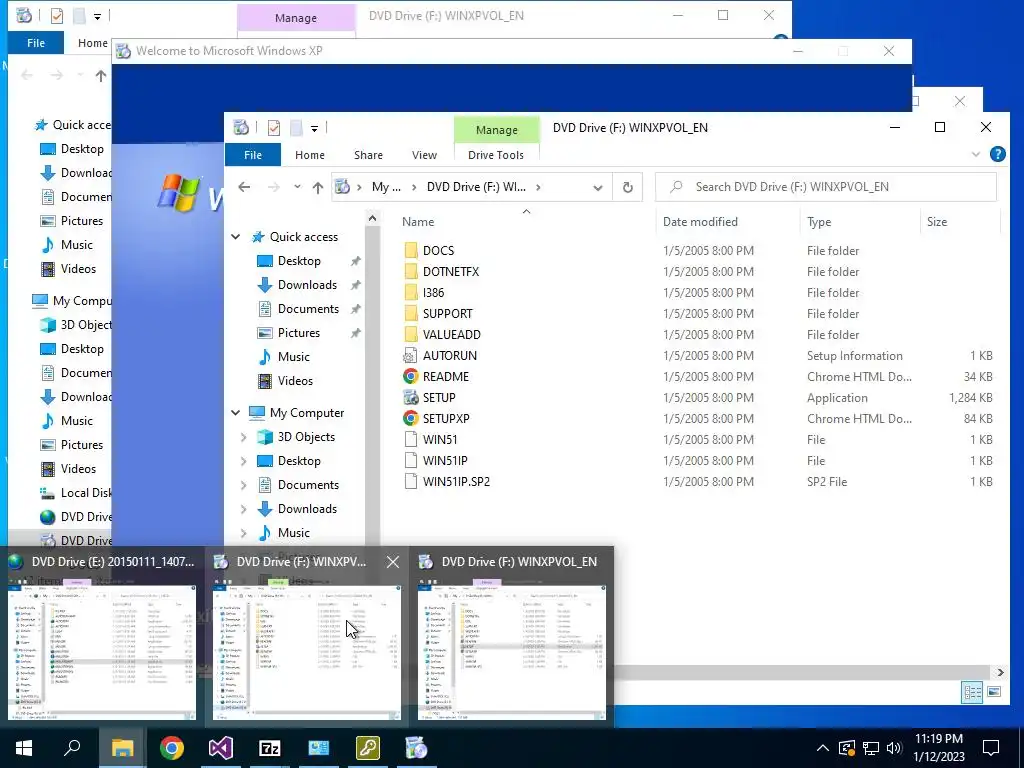Open recent locations dropdown arrow
Image resolution: width=1024 pixels, height=768 pixels.
tap(297, 187)
